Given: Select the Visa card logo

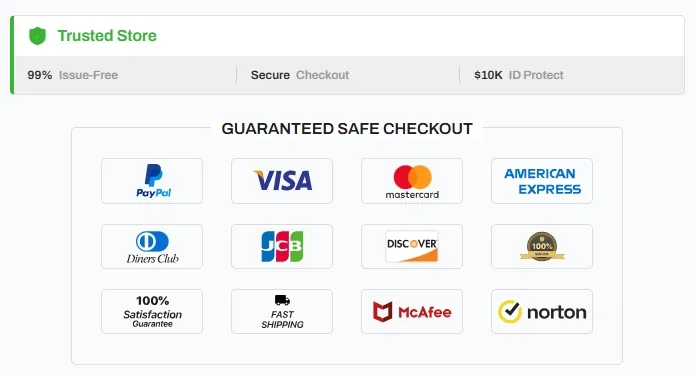Looking at the screenshot, I should pyautogui.click(x=282, y=181).
